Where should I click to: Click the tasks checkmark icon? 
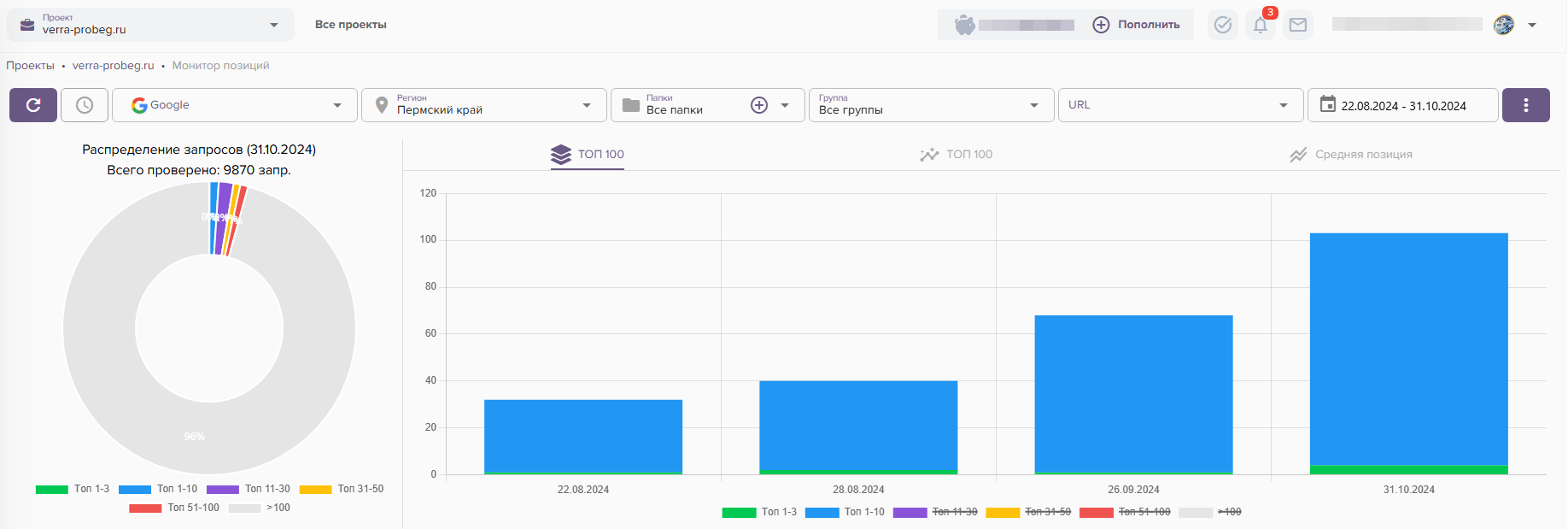click(1223, 25)
